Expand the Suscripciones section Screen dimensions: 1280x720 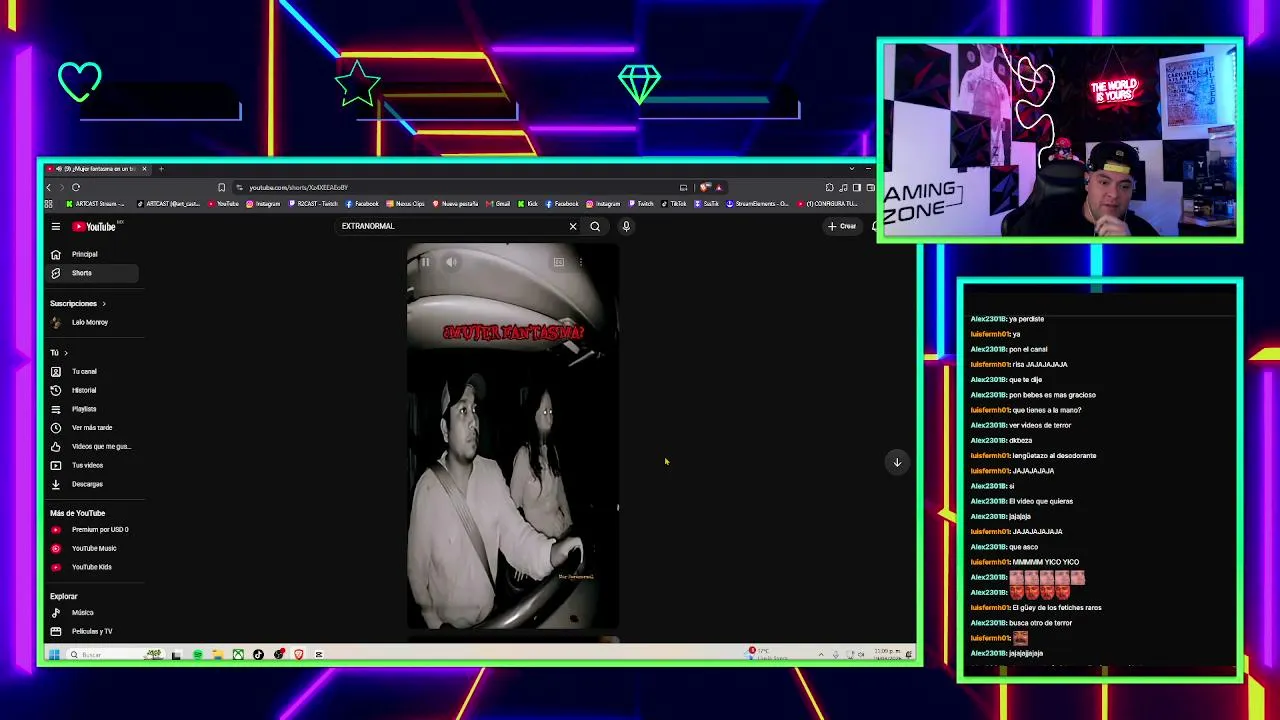click(78, 303)
